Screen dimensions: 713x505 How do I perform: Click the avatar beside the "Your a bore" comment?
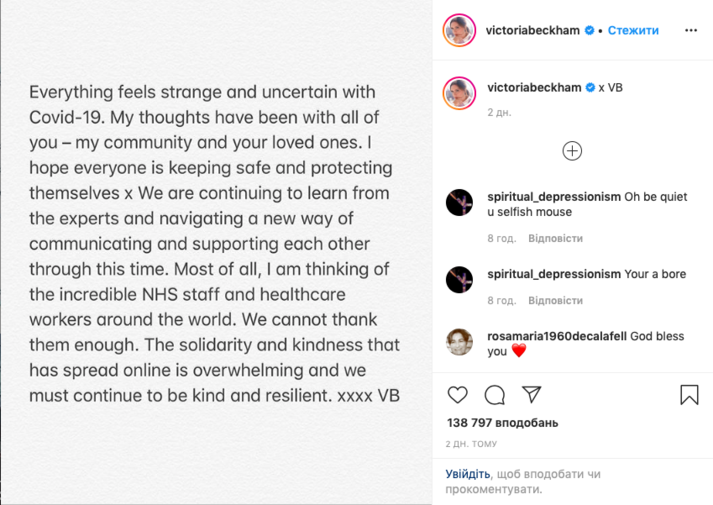459,279
